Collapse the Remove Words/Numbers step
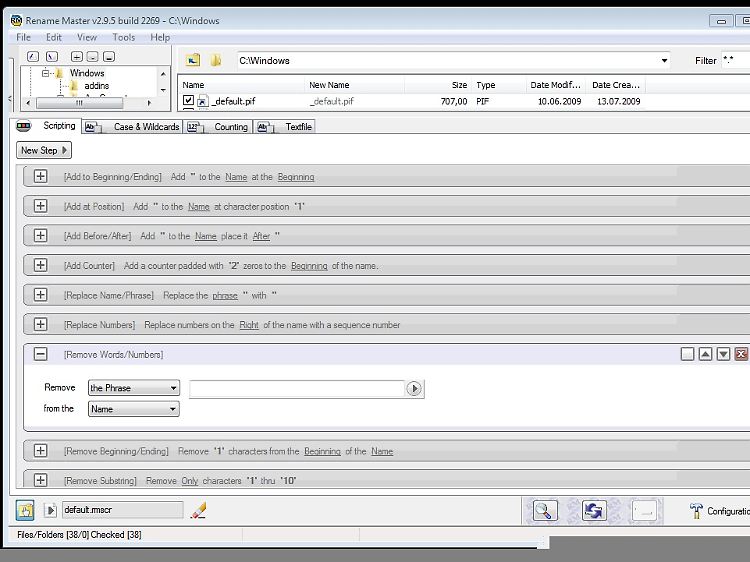Viewport: 750px width, 562px height. [40, 354]
